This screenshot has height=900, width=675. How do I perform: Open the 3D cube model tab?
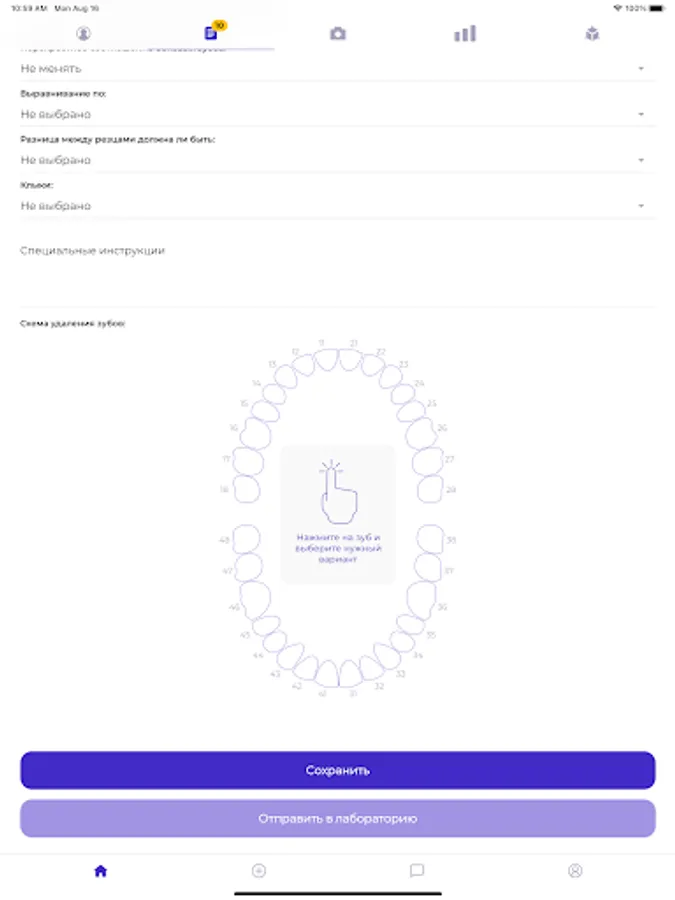point(592,33)
